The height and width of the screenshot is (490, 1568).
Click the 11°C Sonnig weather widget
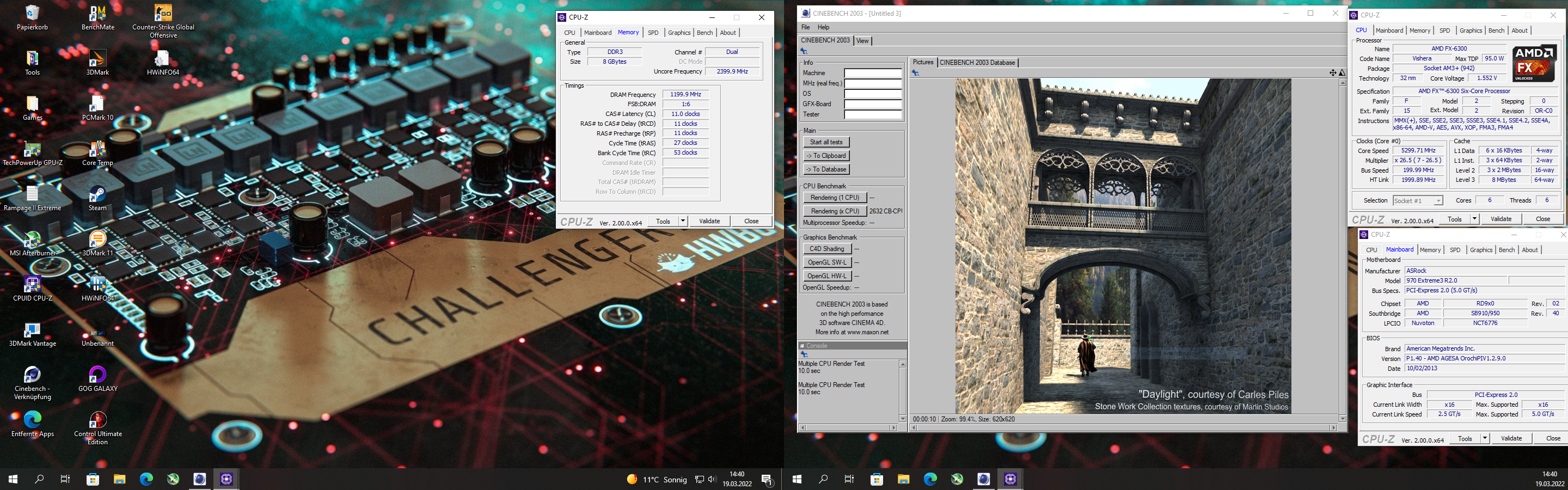[657, 480]
